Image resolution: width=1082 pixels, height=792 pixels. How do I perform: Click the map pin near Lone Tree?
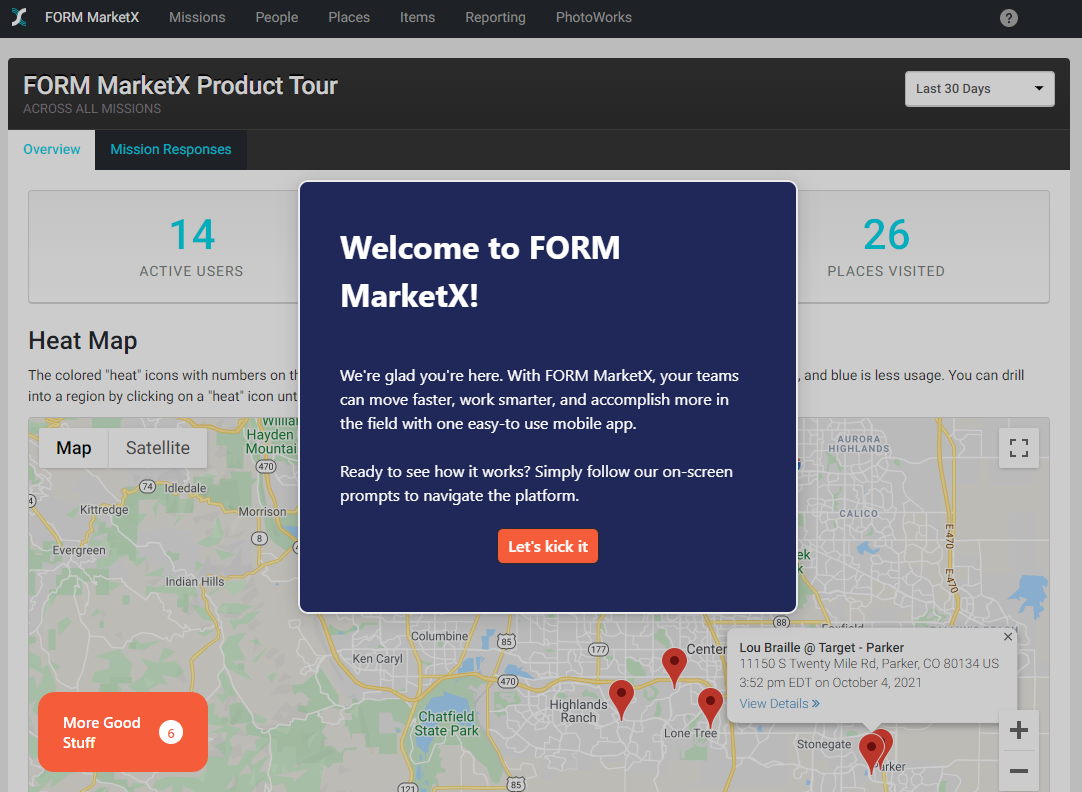(x=710, y=706)
